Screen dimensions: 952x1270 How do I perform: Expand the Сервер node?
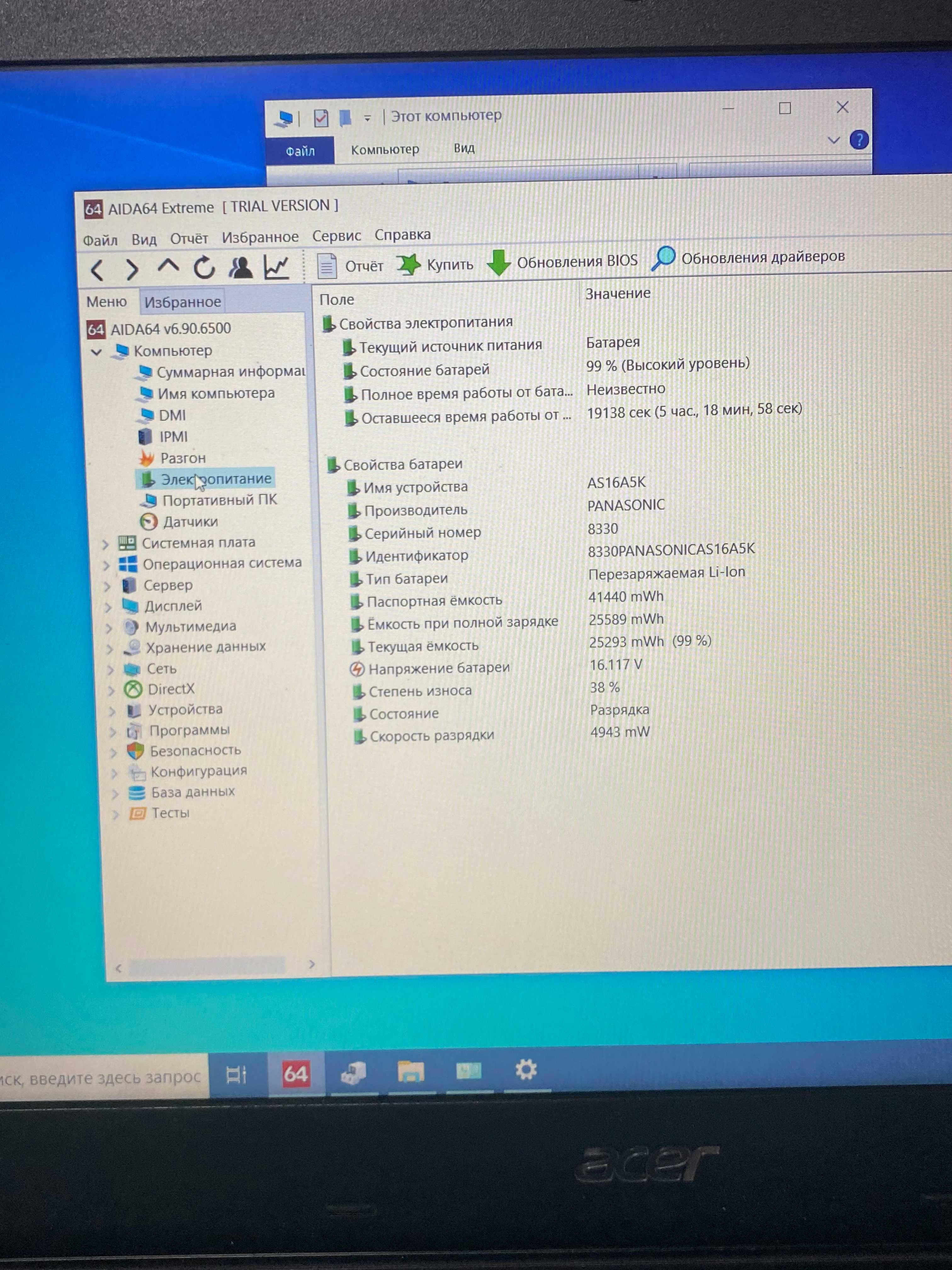[107, 587]
